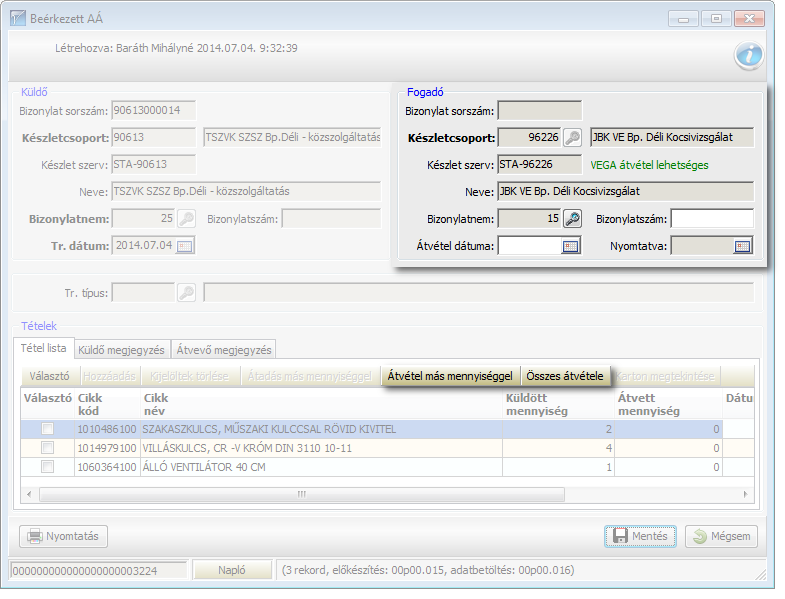Cancel with the Mégsem button

point(721,536)
